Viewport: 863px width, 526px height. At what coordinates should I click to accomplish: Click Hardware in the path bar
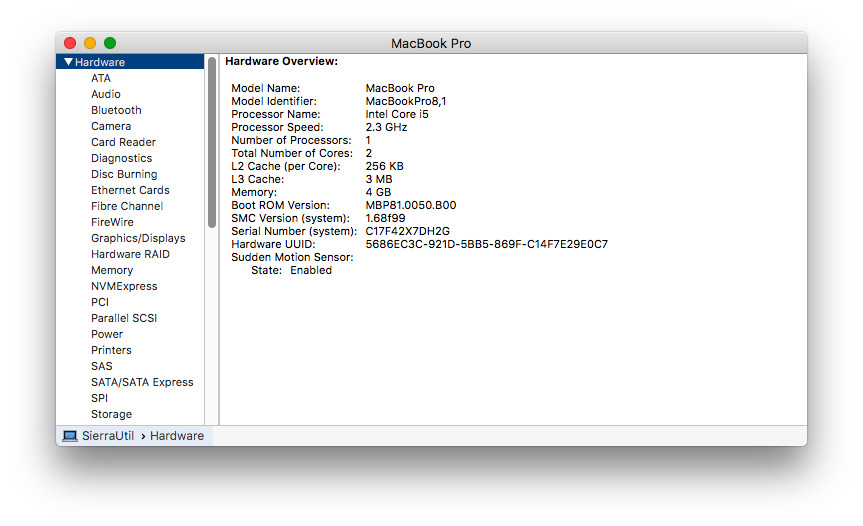pos(177,436)
